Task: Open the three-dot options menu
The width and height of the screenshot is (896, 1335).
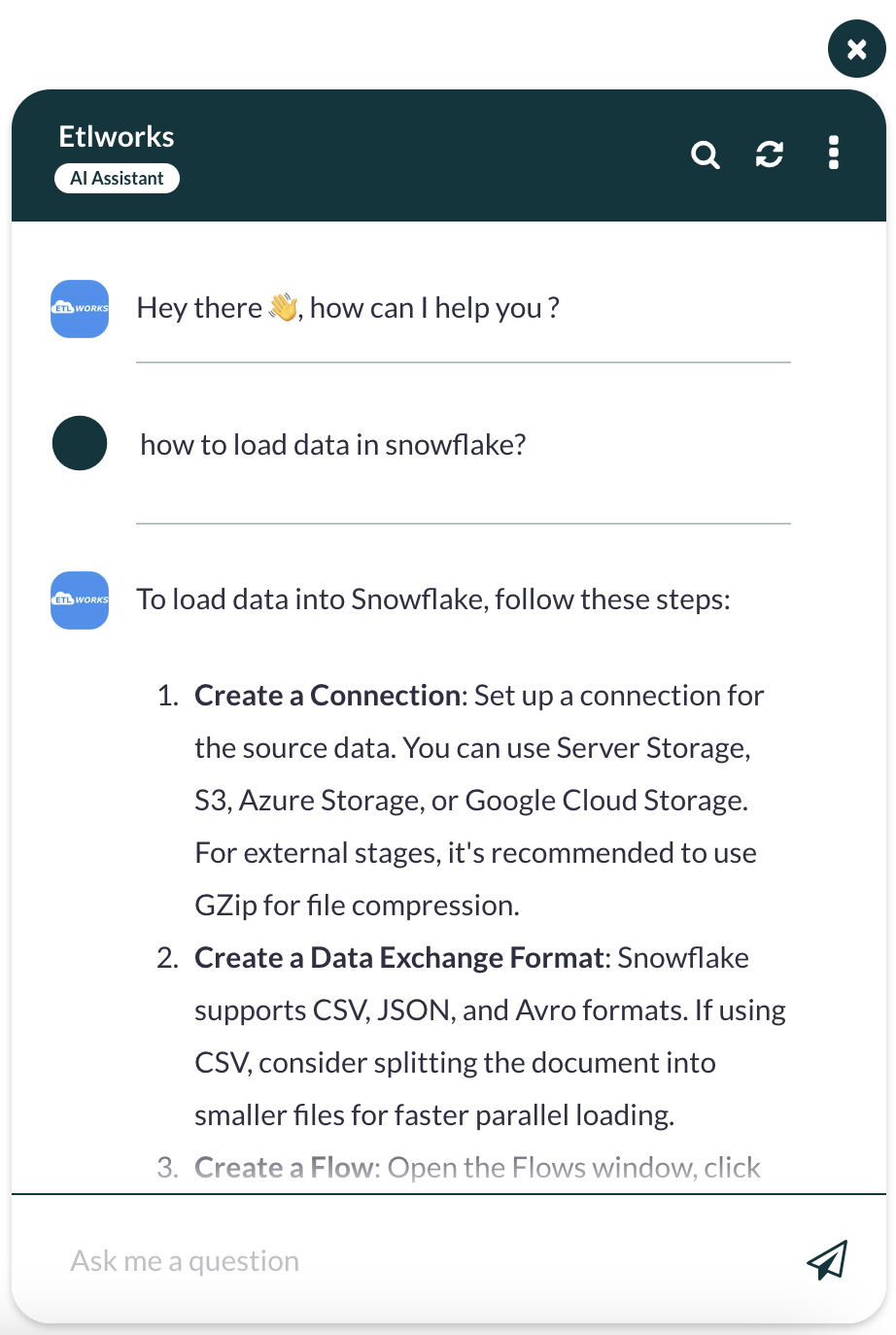Action: (834, 153)
